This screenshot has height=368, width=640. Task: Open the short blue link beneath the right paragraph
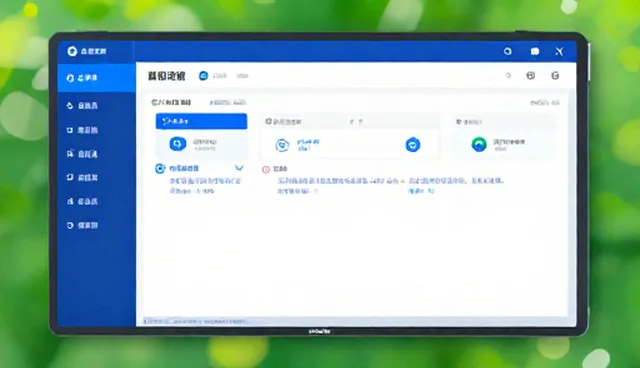click(x=421, y=191)
